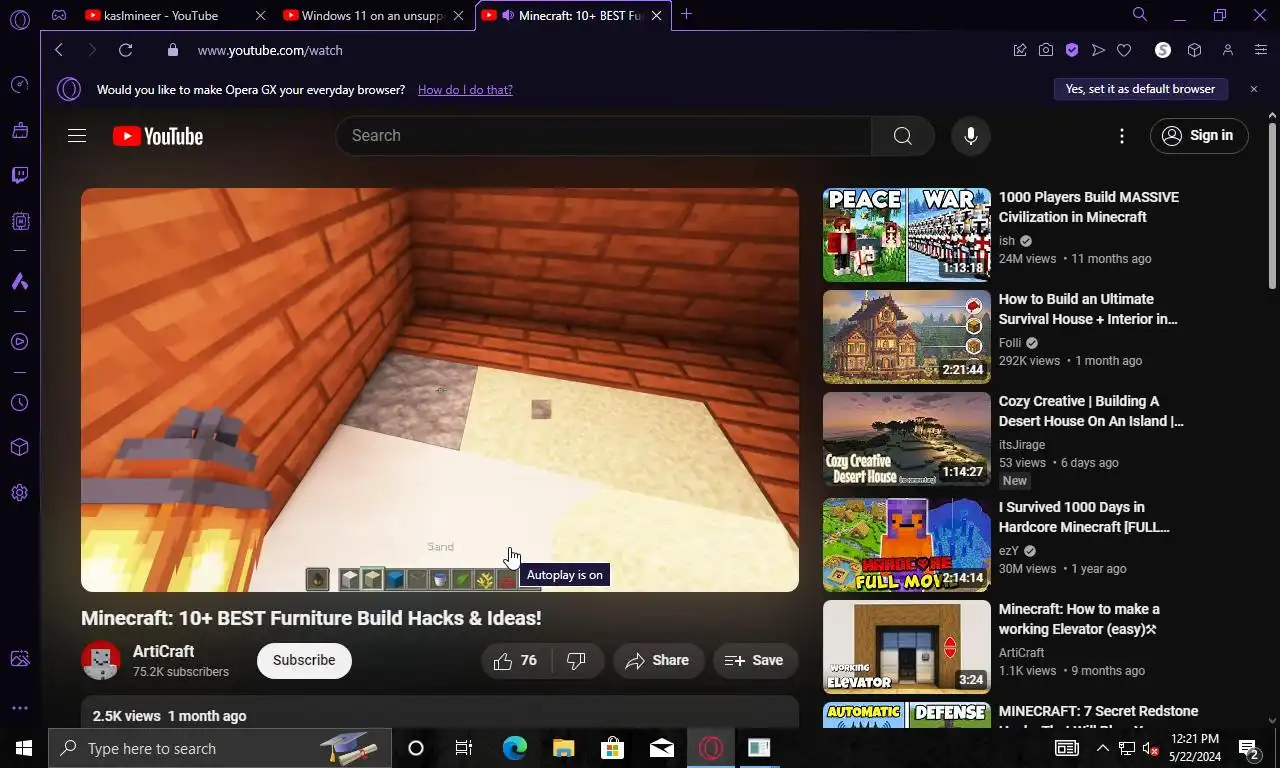This screenshot has width=1280, height=768.
Task: Click the How do I do that? link
Action: [465, 90]
